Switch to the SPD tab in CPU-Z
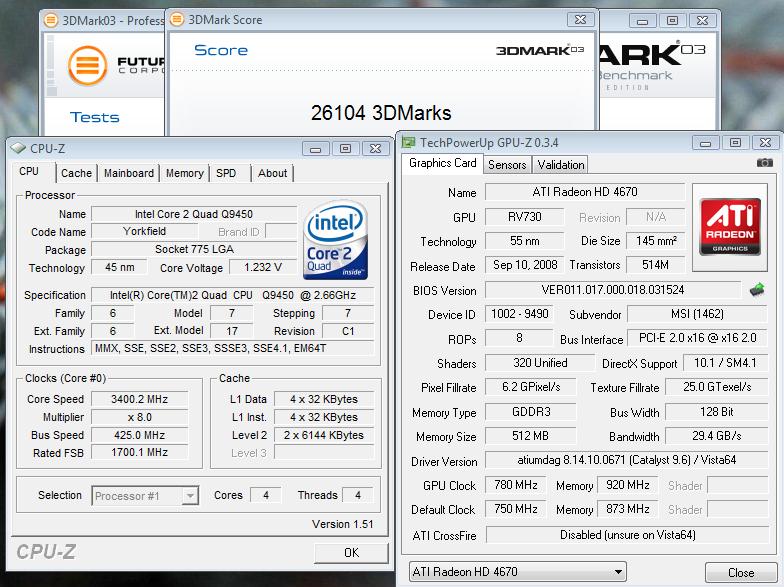 coord(226,173)
